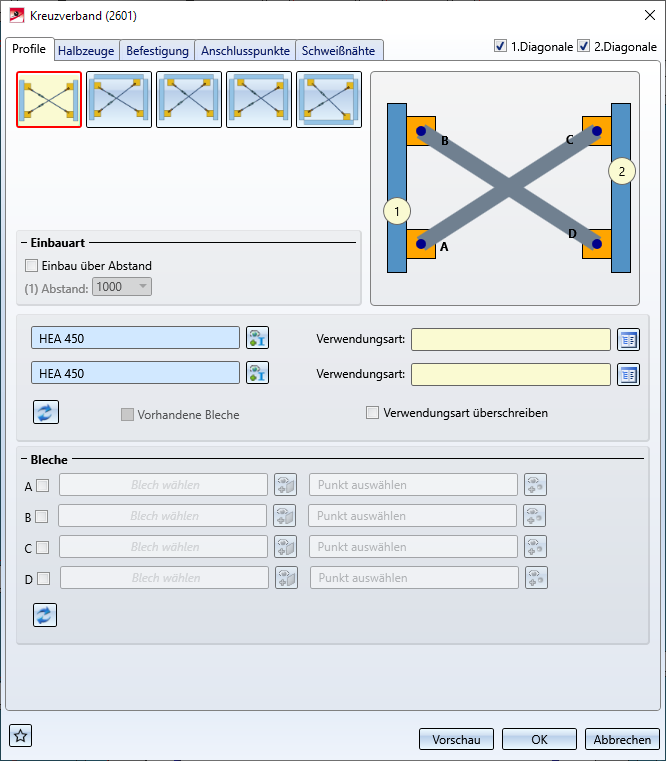
Task: Click Punkt auswählen field in row A
Action: tap(414, 485)
